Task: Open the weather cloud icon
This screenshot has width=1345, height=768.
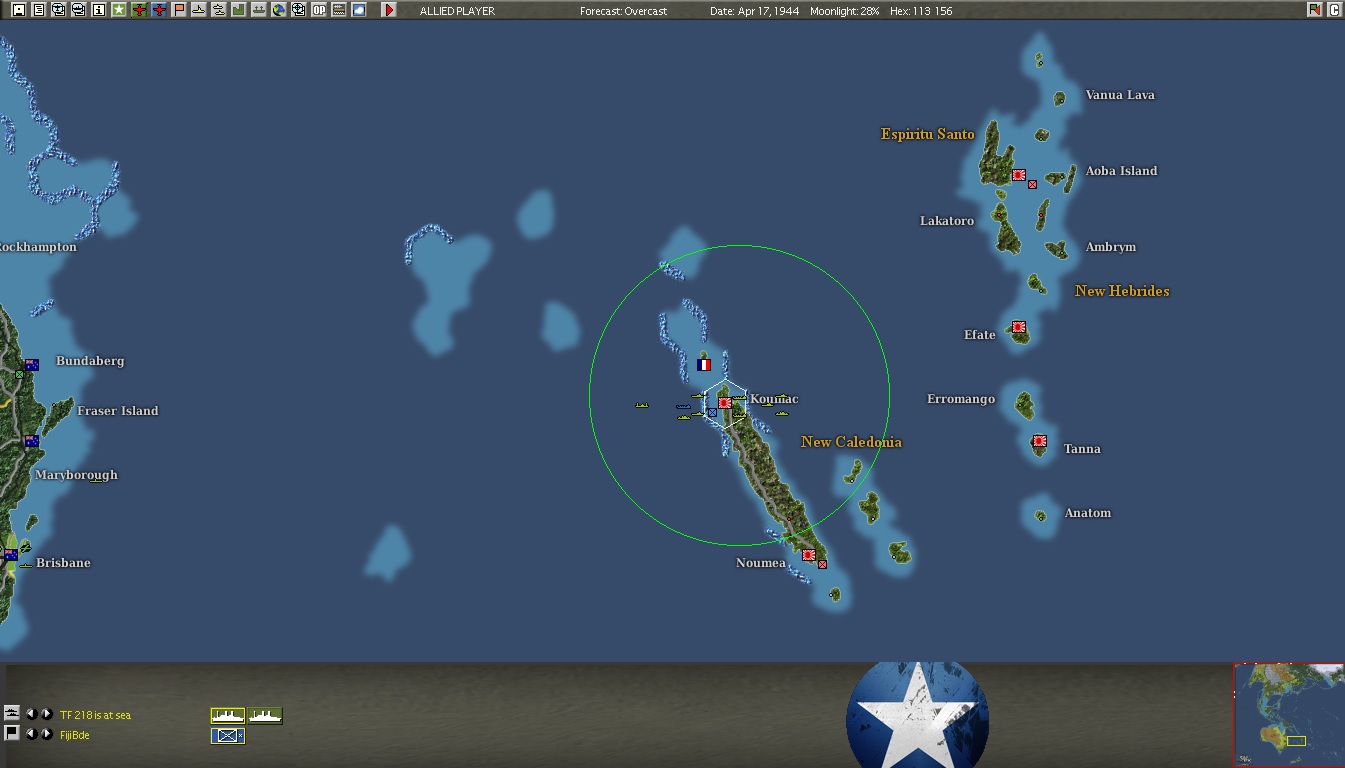Action: [x=359, y=10]
